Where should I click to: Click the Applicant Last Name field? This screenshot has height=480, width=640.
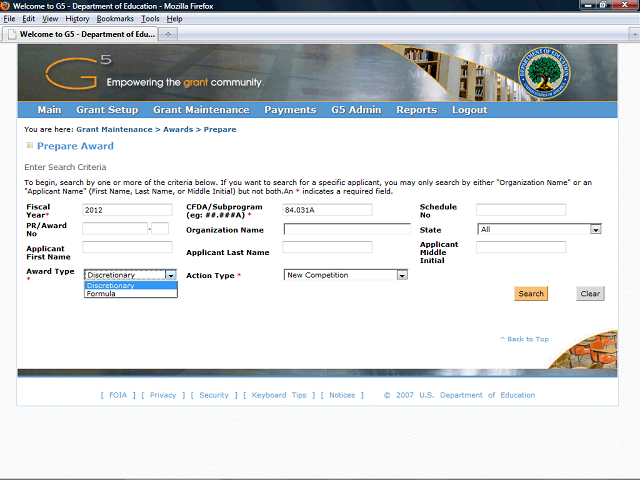pyautogui.click(x=327, y=247)
